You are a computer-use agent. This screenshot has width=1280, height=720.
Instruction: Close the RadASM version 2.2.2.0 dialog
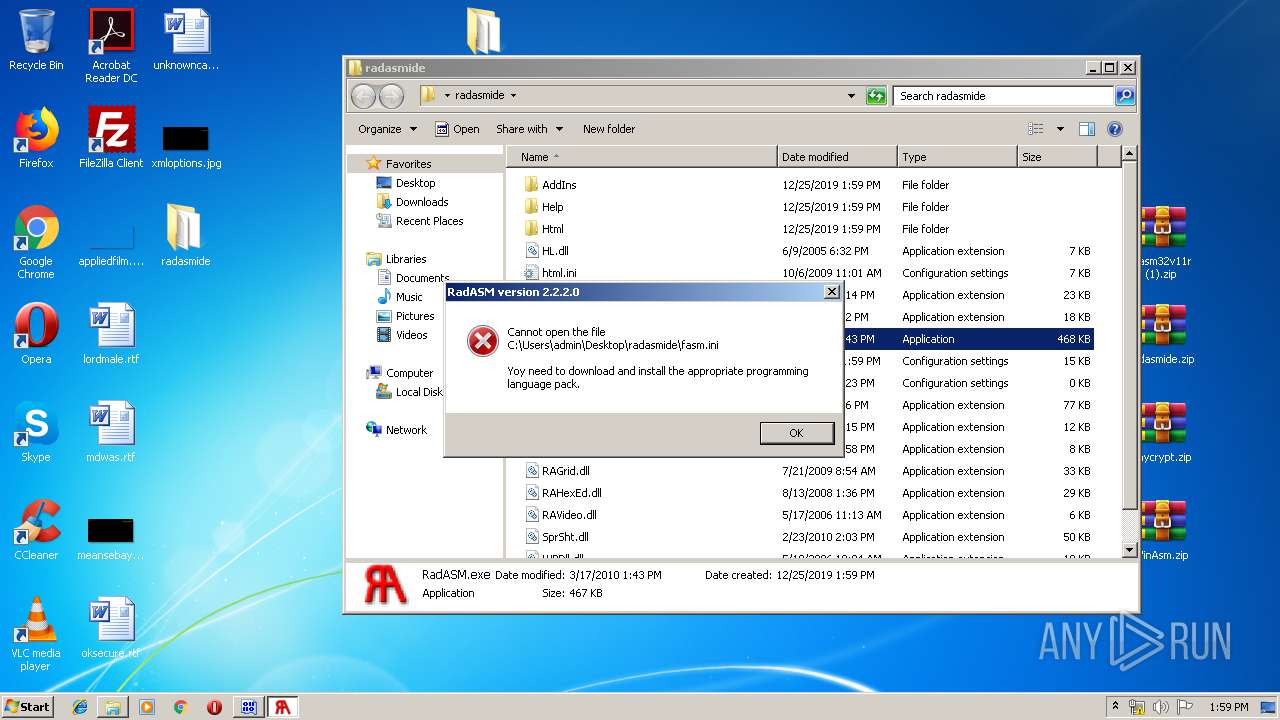[831, 292]
